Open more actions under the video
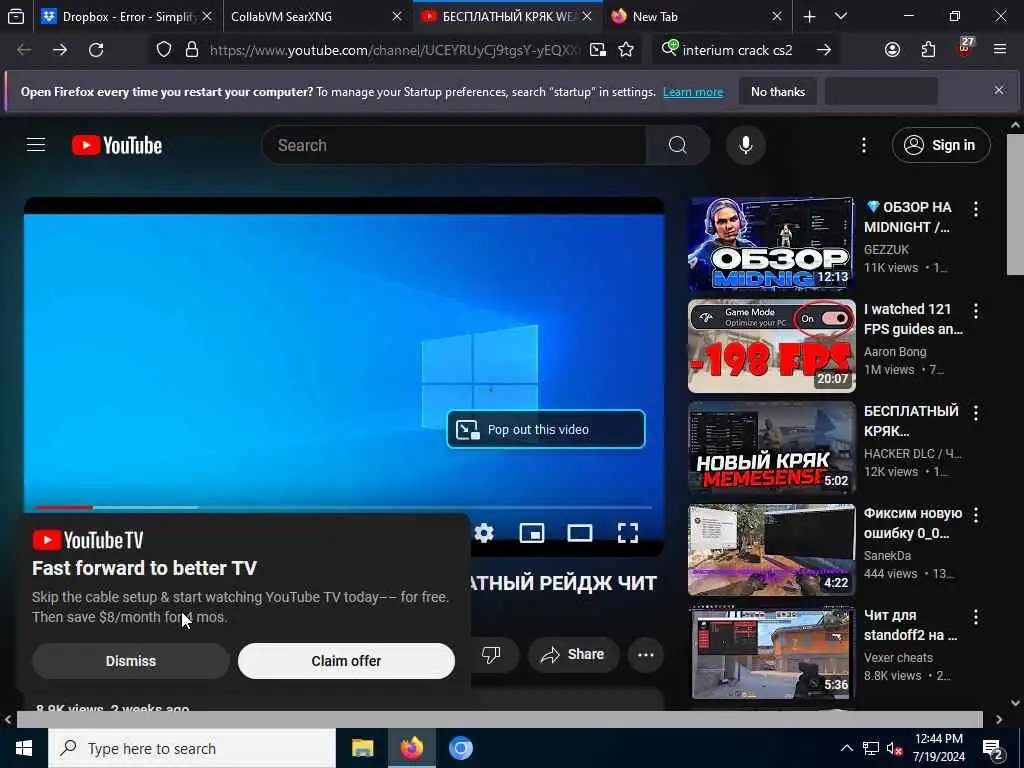The width and height of the screenshot is (1024, 768). pyautogui.click(x=646, y=654)
